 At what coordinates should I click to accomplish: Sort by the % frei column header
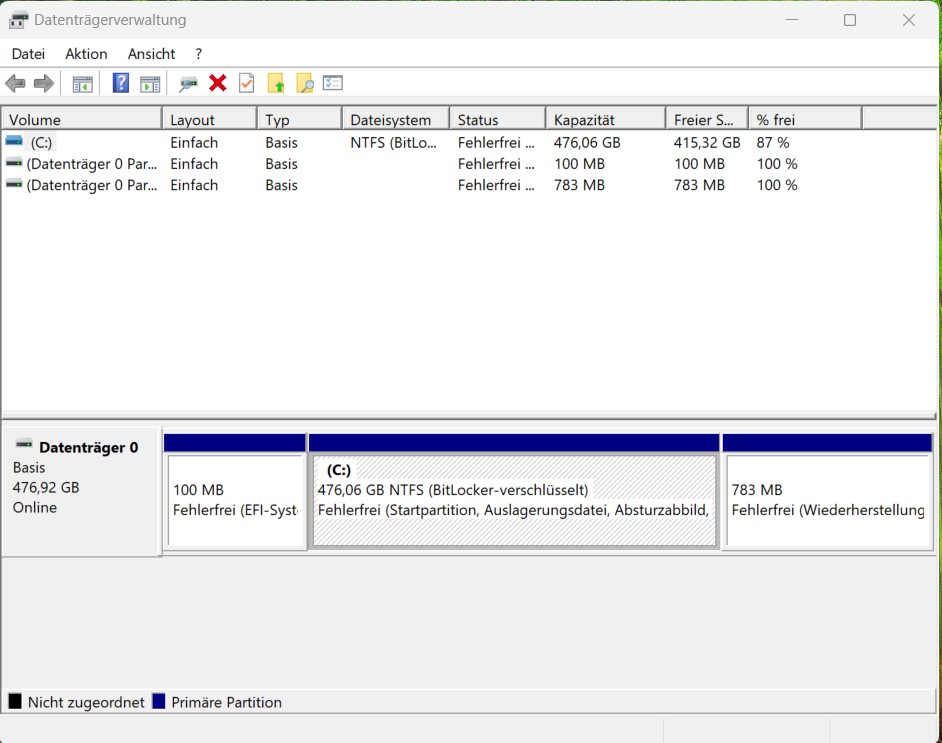click(x=806, y=120)
